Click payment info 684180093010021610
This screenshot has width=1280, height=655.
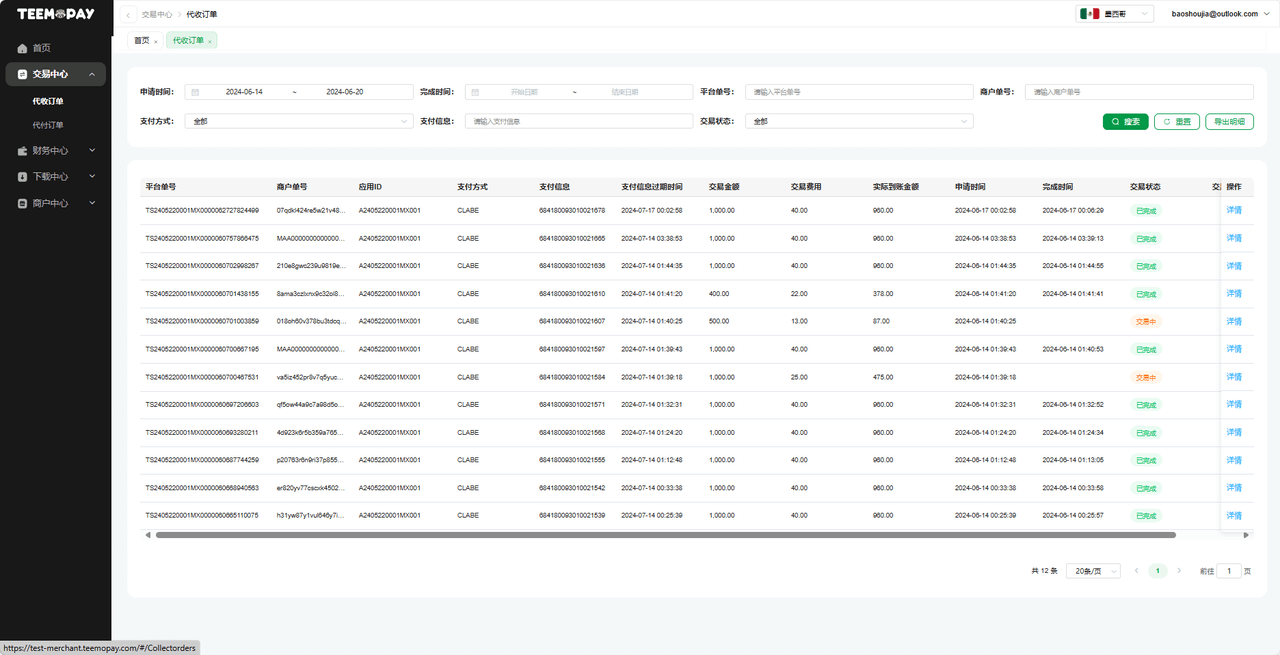tap(572, 294)
